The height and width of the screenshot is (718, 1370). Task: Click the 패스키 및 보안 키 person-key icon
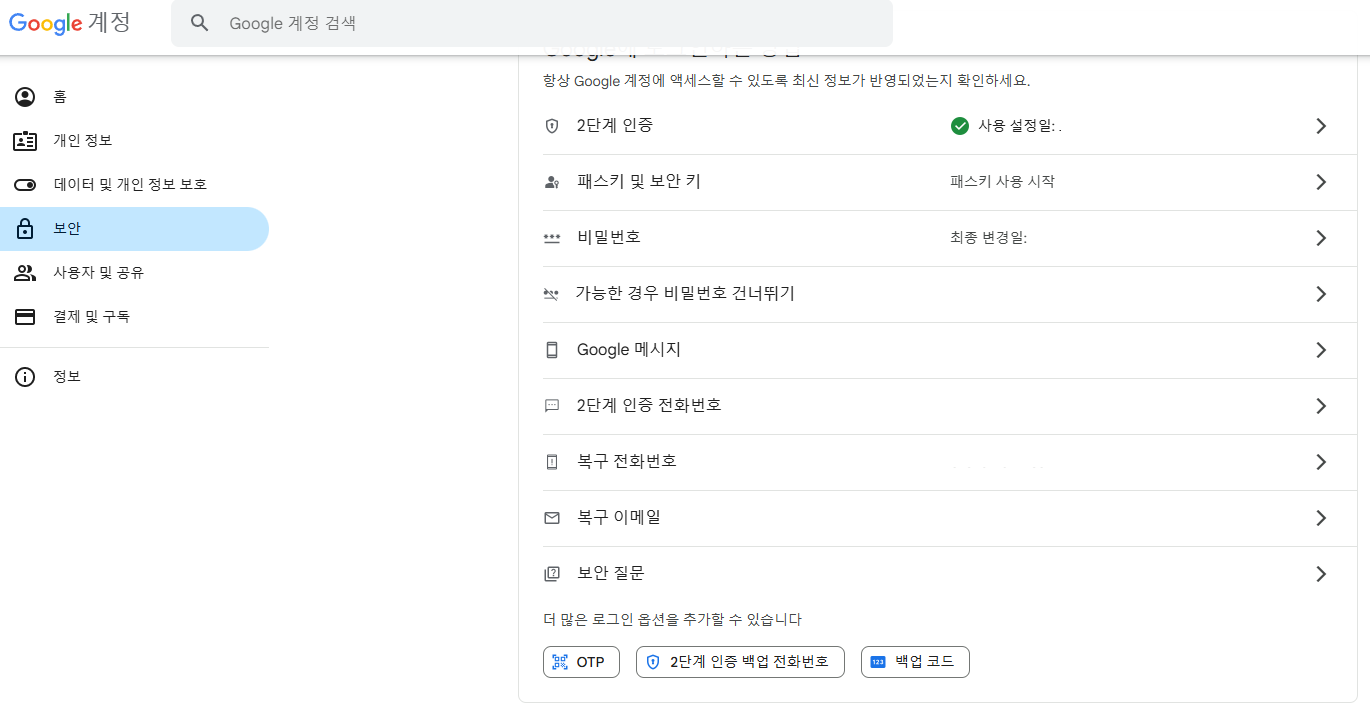coord(551,182)
